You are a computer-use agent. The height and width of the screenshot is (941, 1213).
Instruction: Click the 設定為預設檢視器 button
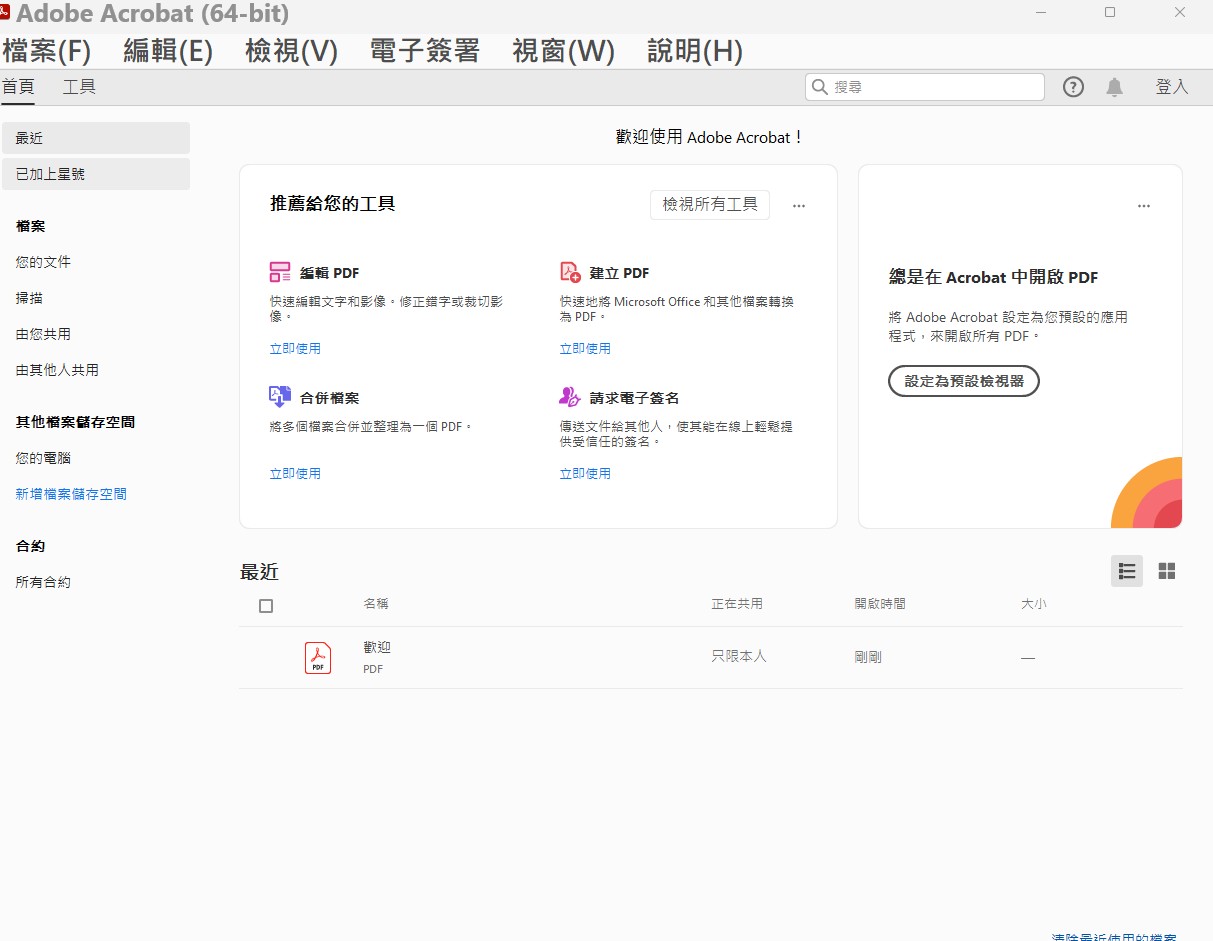pos(963,381)
